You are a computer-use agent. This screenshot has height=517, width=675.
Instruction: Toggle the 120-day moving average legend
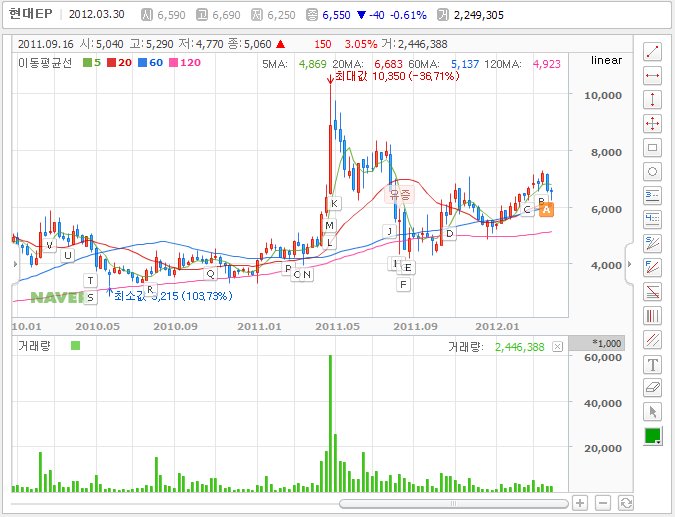(x=185, y=63)
